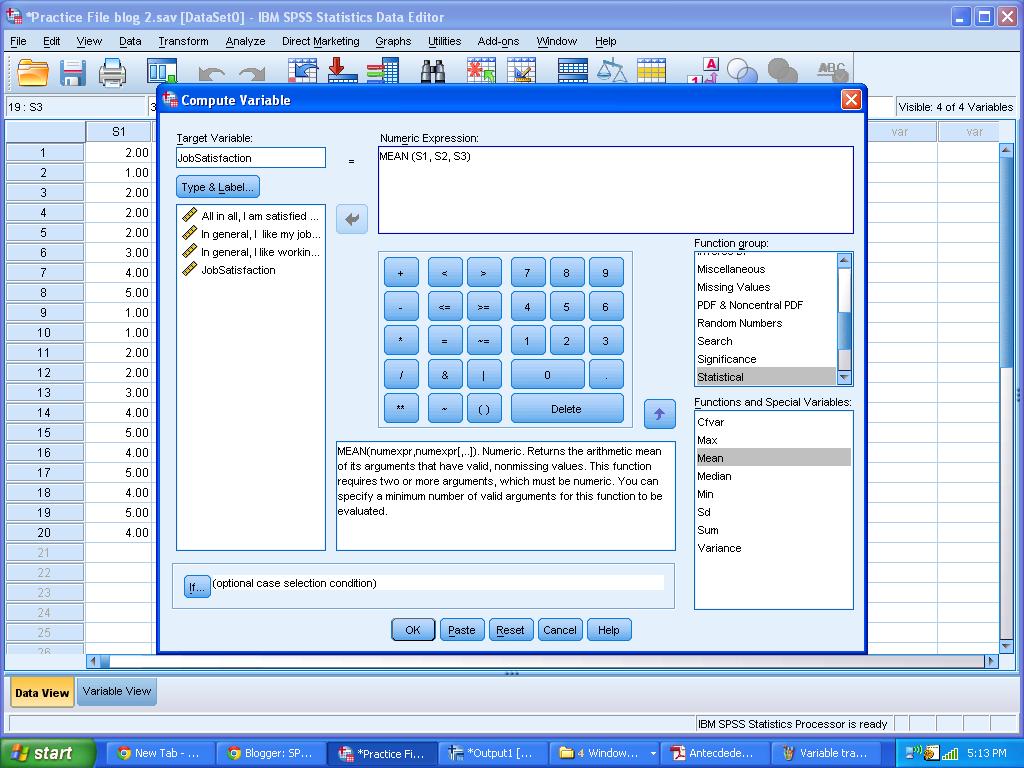
Task: Click the Go to case icon
Action: 303,71
